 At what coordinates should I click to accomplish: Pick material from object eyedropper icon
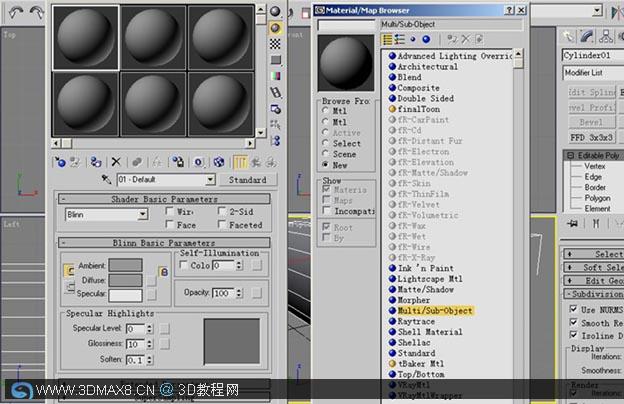(x=106, y=180)
